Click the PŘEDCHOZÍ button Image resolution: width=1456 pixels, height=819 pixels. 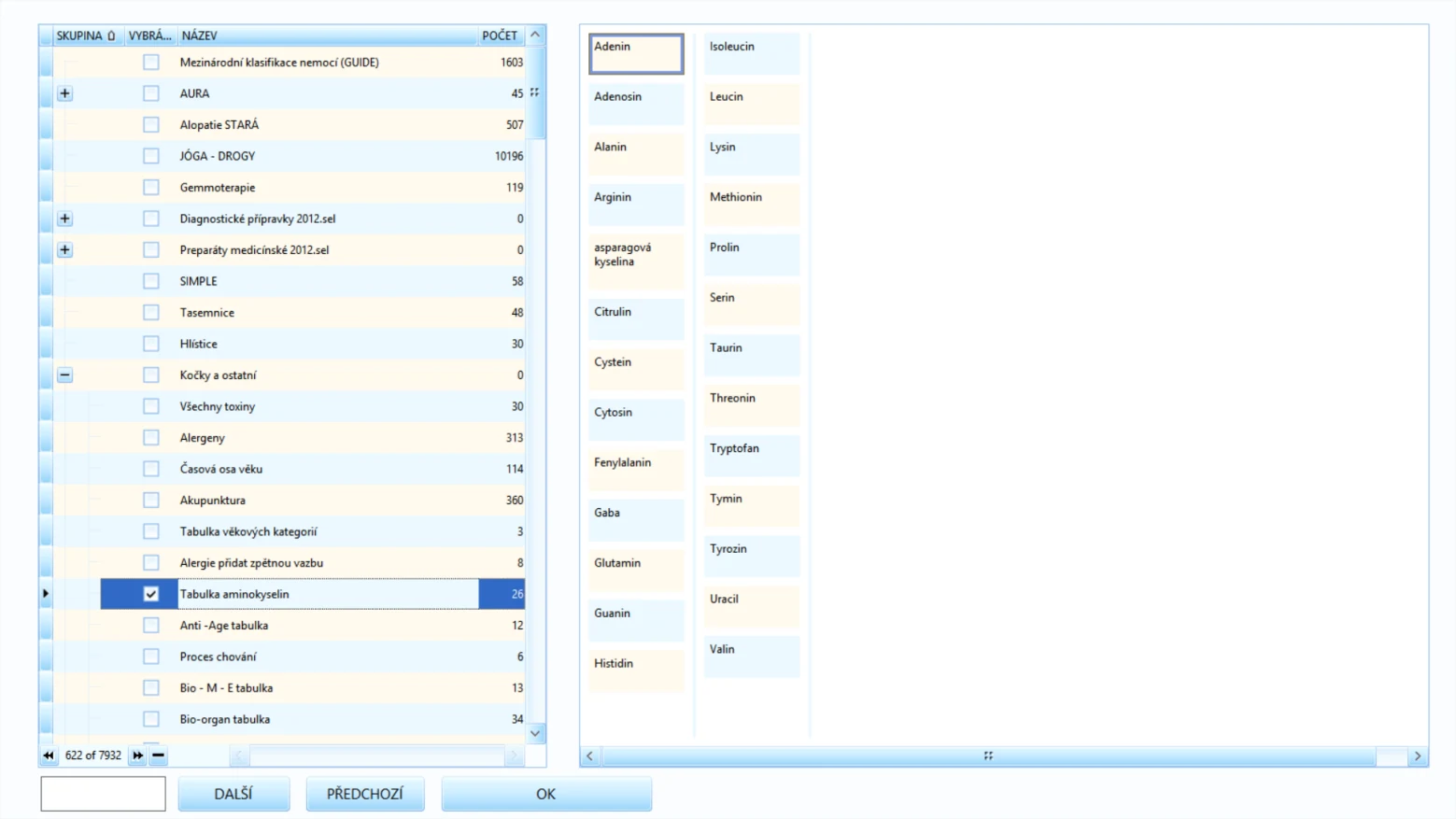(365, 794)
